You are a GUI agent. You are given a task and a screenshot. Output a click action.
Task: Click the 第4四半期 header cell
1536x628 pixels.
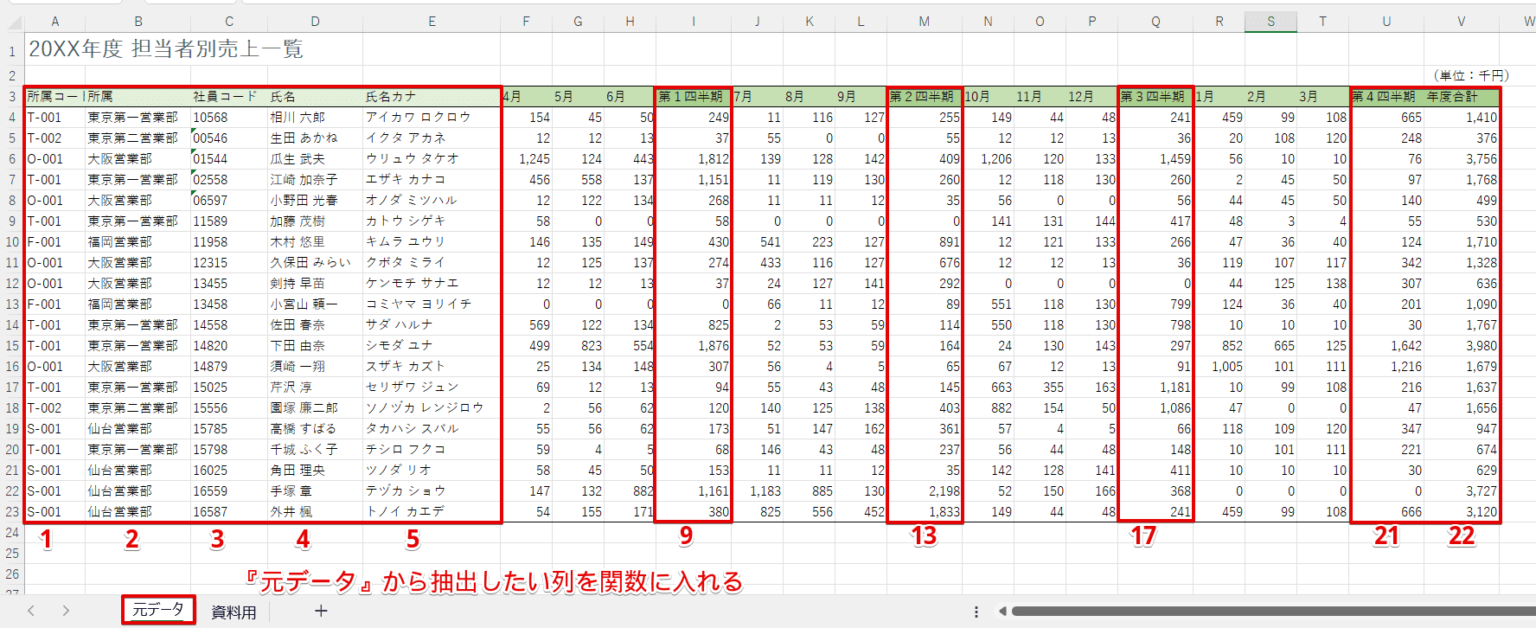(x=1386, y=97)
